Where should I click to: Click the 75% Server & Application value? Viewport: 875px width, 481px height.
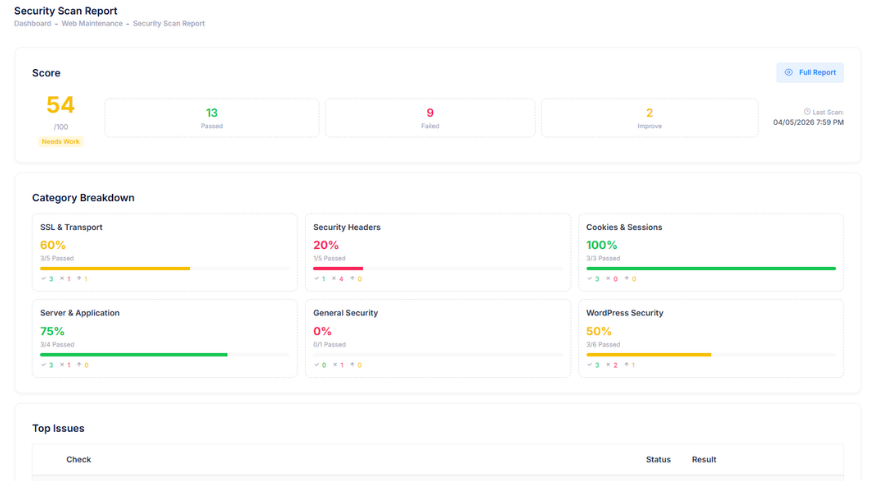click(52, 331)
